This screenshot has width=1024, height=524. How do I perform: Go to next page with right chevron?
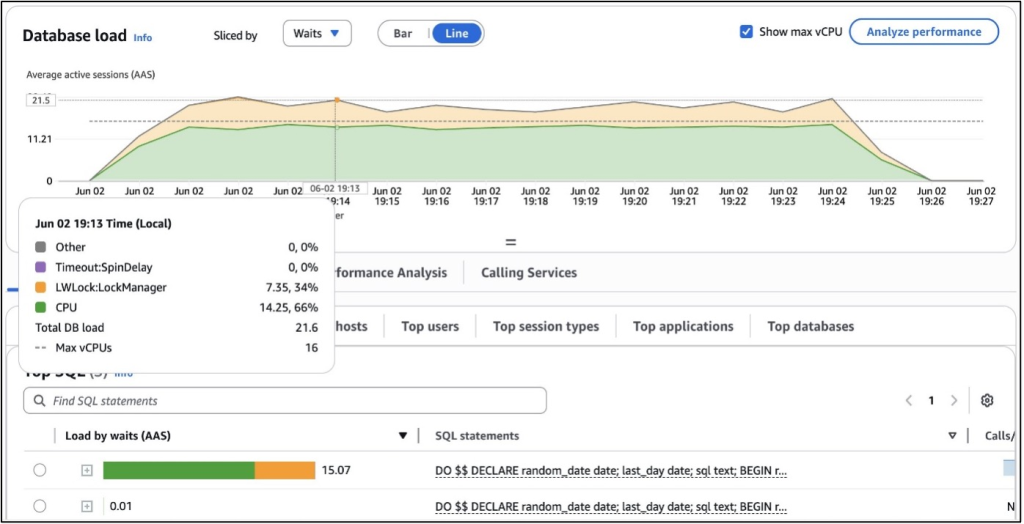[953, 401]
